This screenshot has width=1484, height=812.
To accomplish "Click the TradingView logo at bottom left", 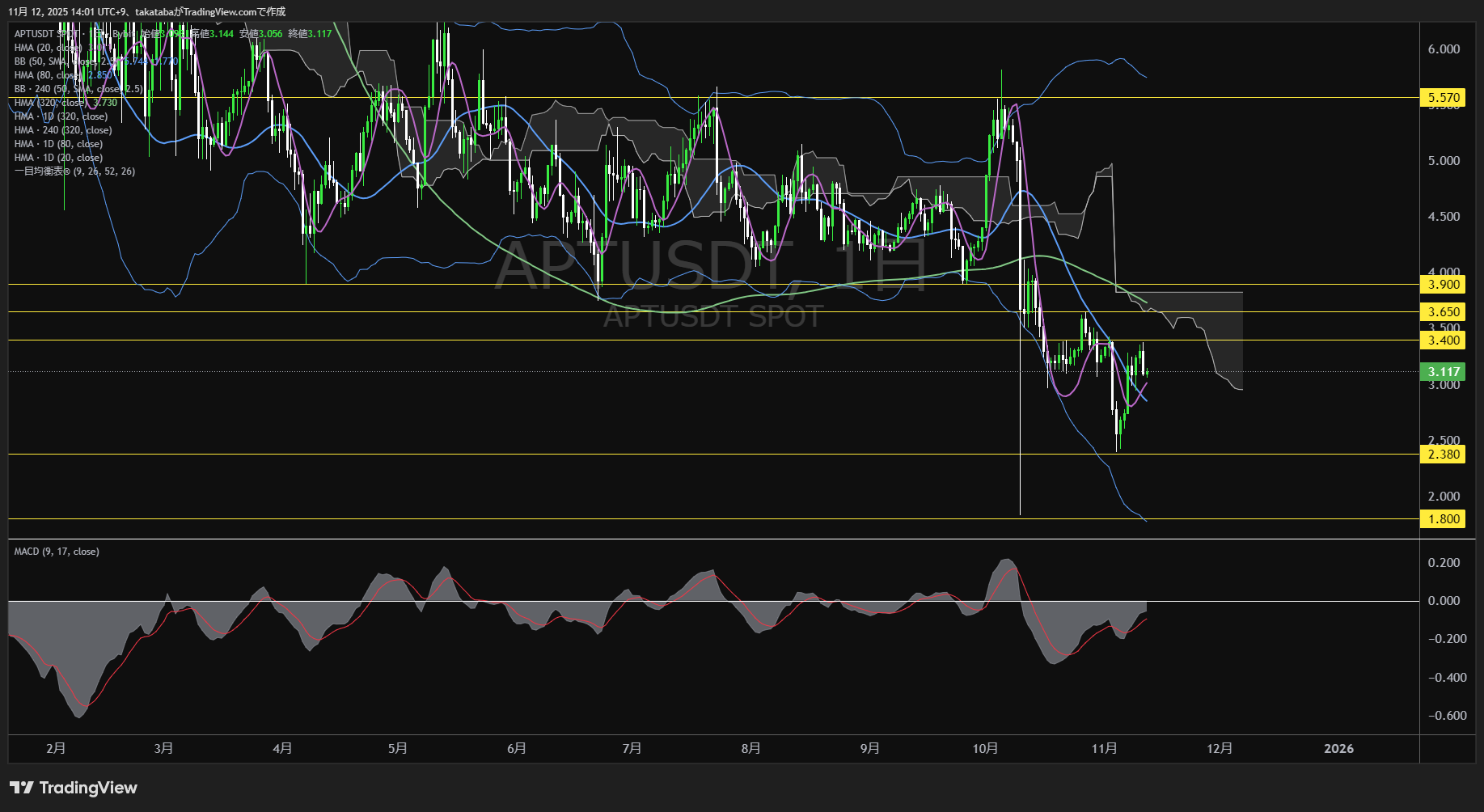I will click(74, 788).
